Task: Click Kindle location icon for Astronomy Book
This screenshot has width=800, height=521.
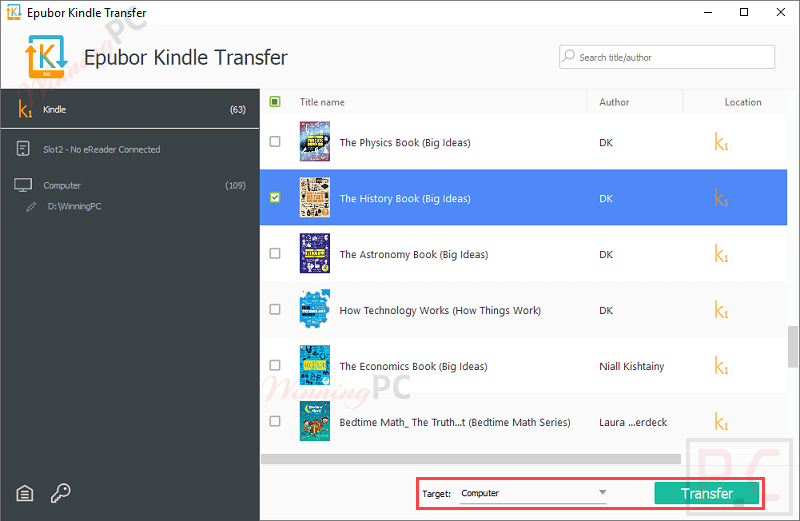Action: pyautogui.click(x=721, y=254)
